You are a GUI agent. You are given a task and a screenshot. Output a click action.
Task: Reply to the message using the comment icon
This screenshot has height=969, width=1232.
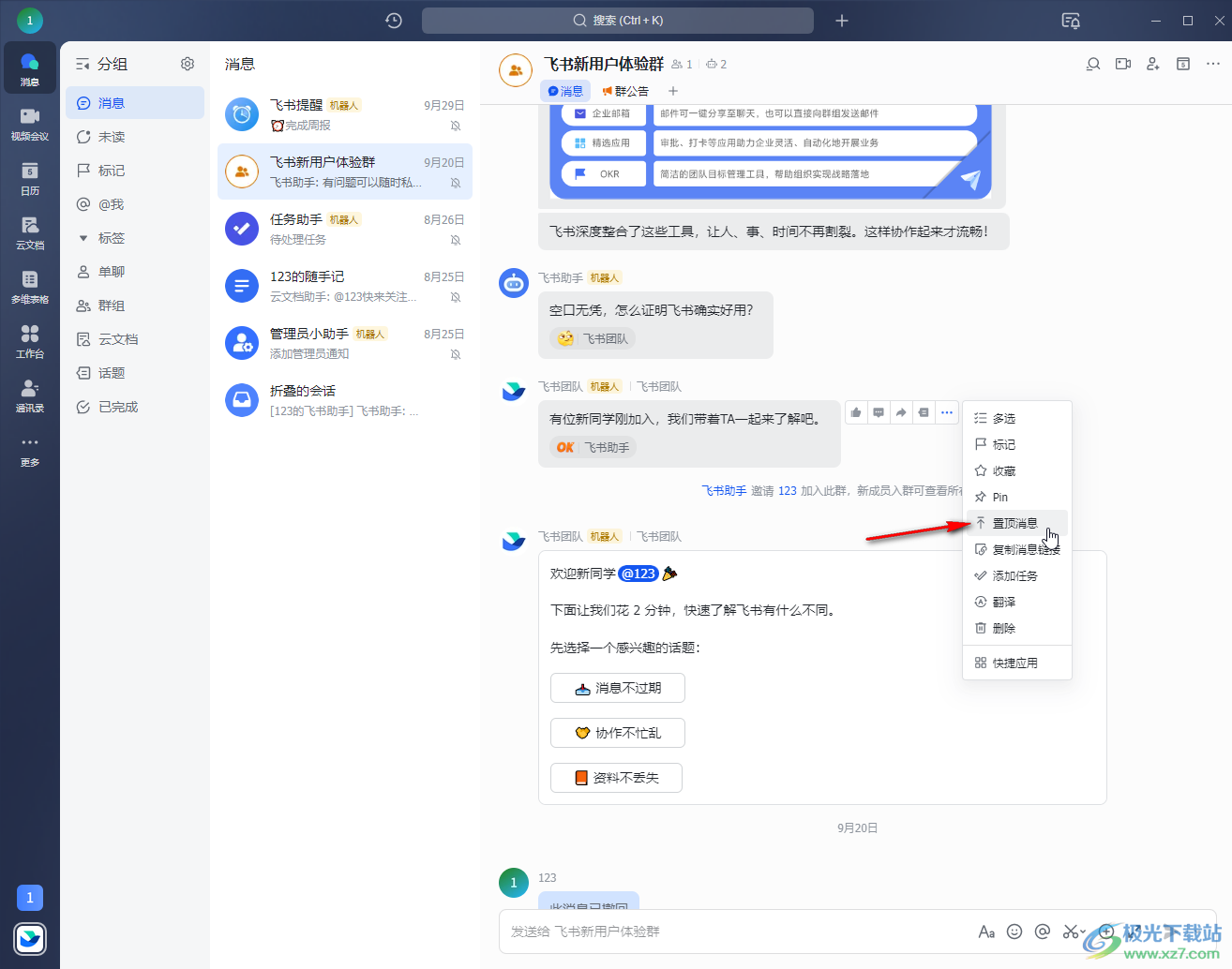click(879, 412)
